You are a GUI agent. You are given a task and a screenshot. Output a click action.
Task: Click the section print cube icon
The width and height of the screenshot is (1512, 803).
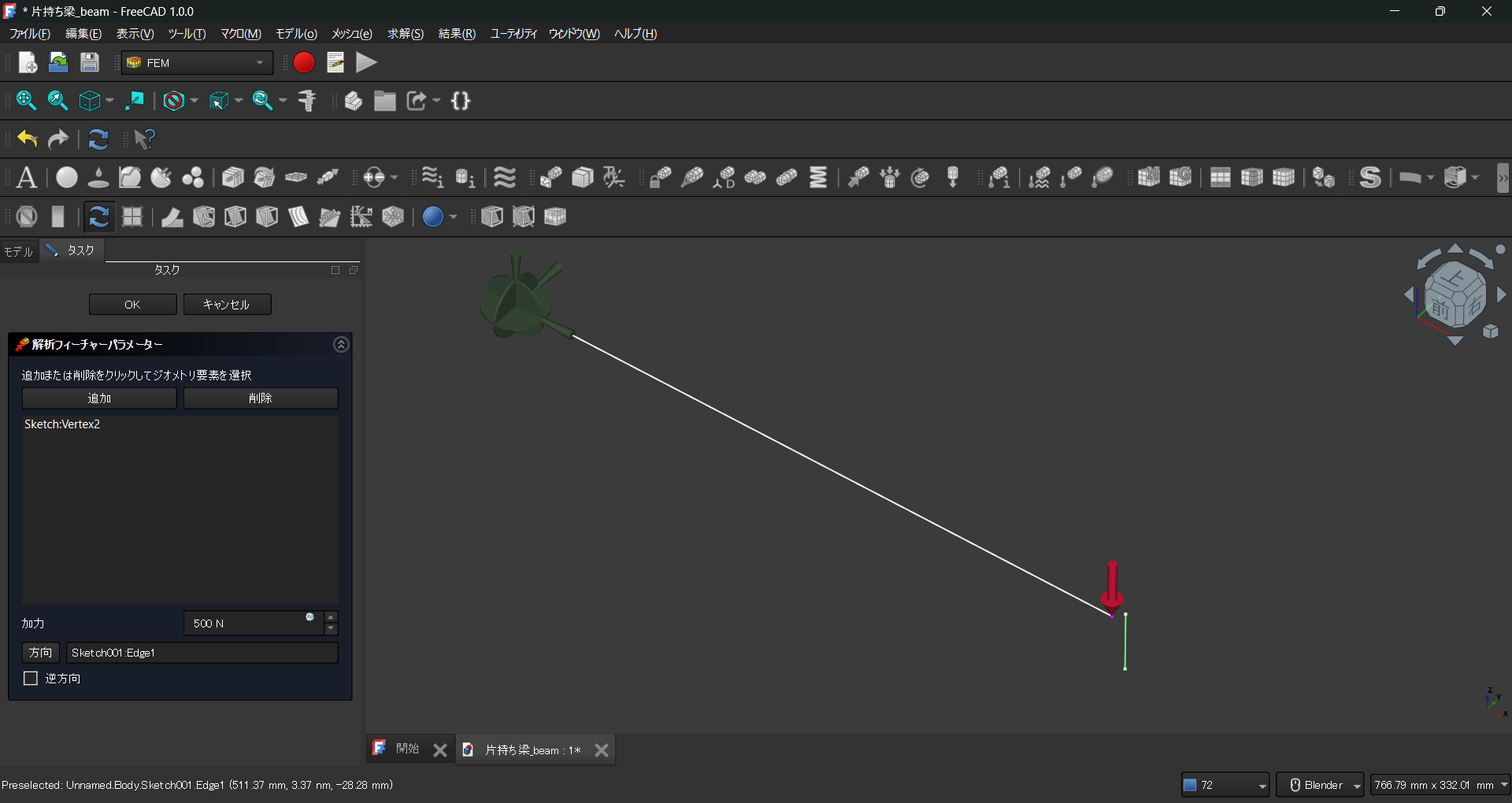point(583,178)
